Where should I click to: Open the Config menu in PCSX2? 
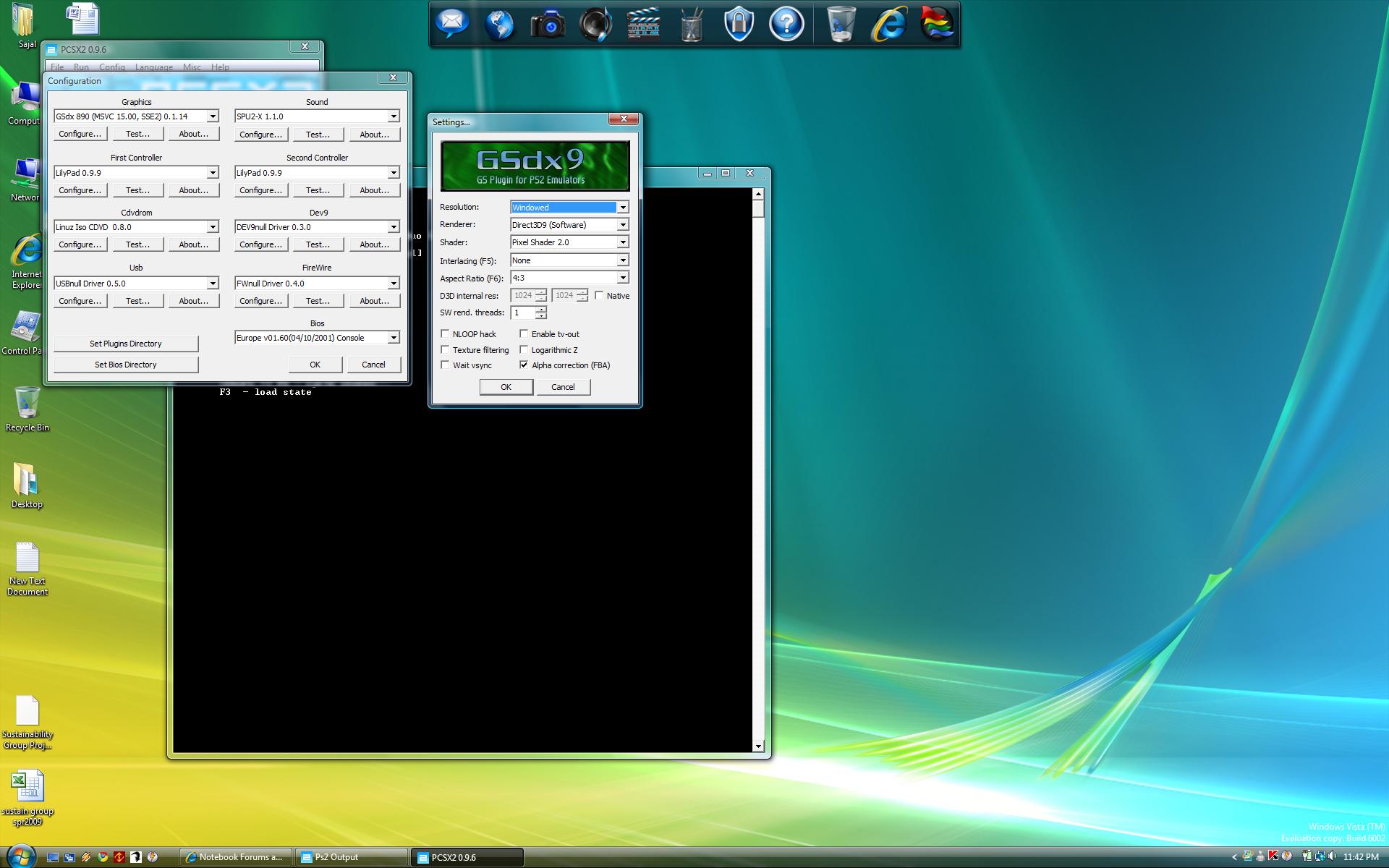(x=112, y=67)
